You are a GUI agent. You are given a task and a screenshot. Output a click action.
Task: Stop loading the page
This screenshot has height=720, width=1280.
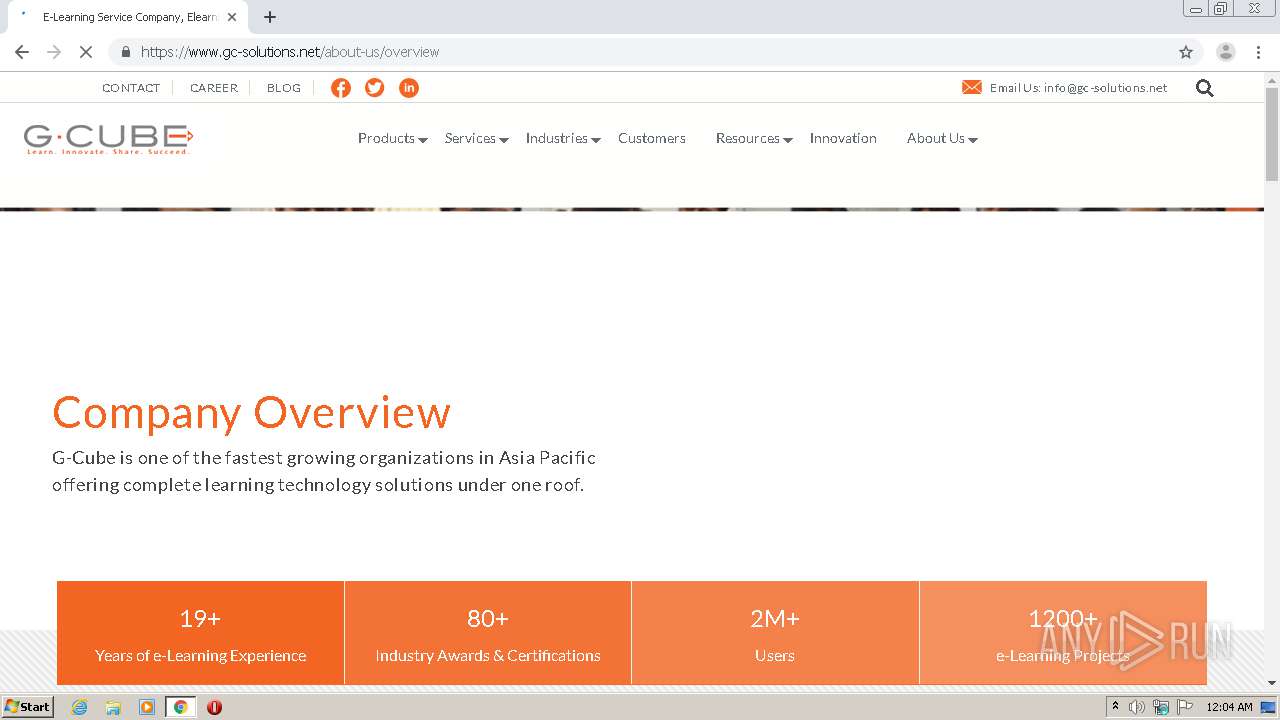pos(86,52)
